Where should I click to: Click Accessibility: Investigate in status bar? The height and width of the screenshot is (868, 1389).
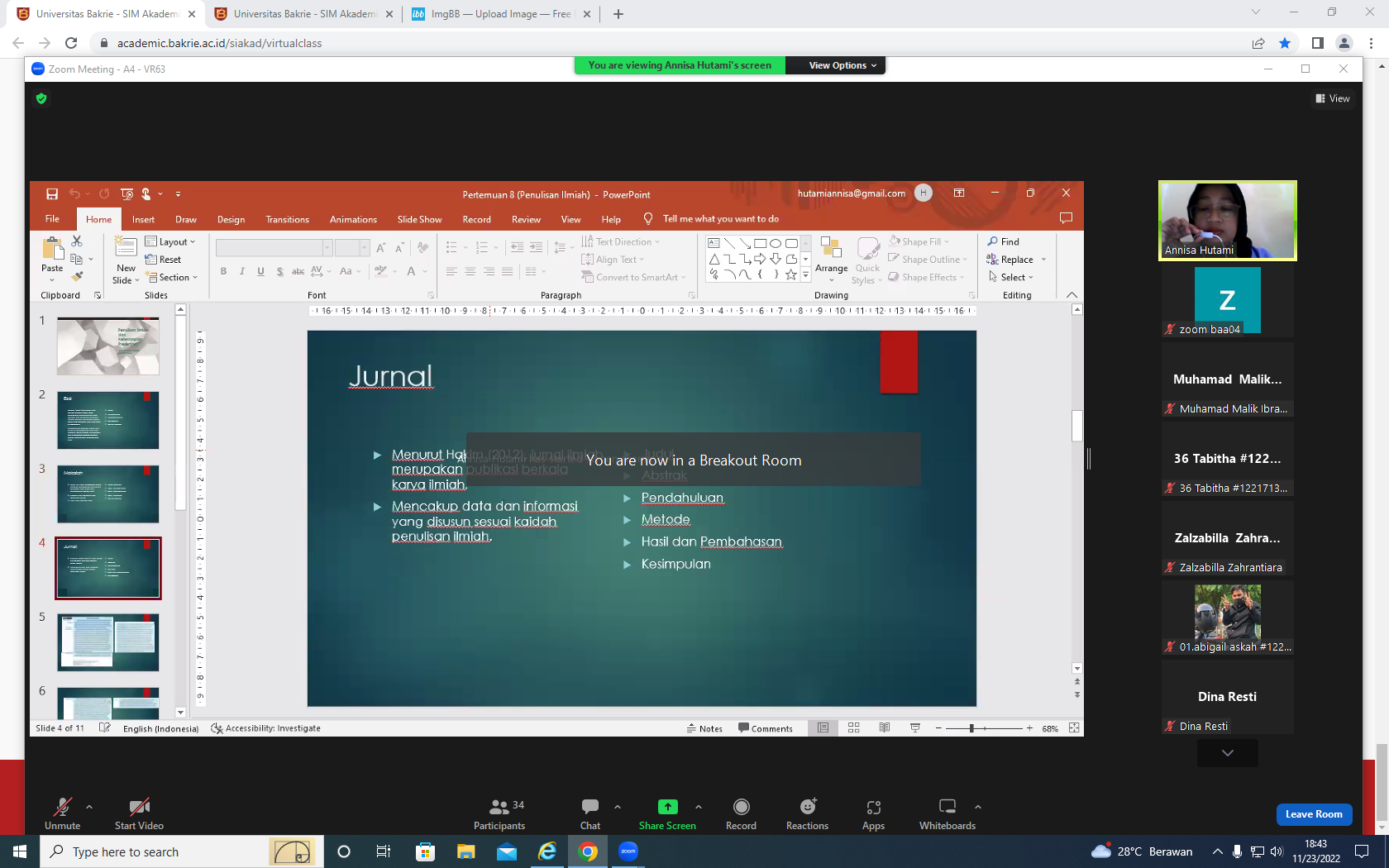[x=266, y=728]
